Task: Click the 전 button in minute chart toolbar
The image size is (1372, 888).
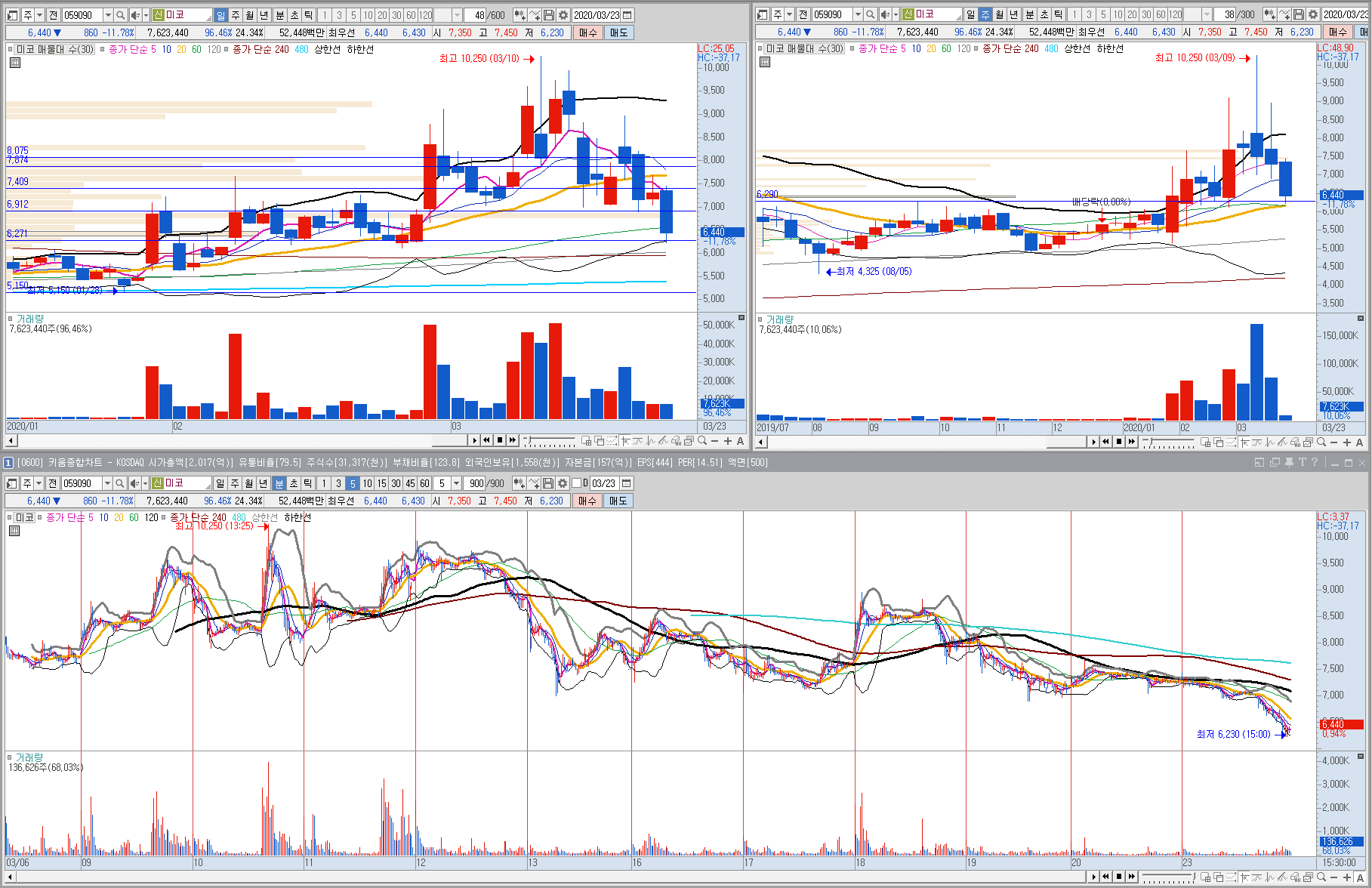Action: pos(53,483)
